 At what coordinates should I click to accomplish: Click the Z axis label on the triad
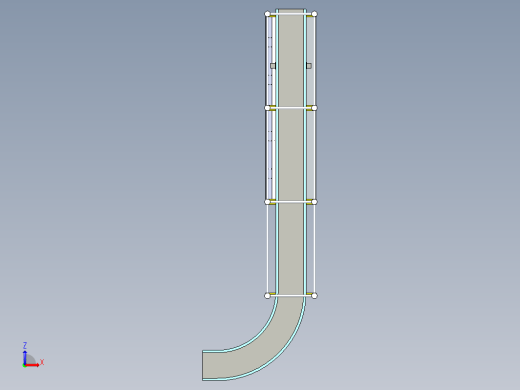(x=25, y=345)
